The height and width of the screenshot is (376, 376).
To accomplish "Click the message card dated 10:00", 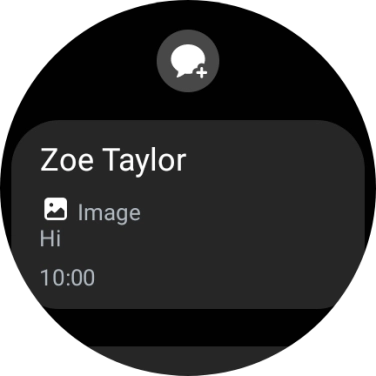I will 188,215.
